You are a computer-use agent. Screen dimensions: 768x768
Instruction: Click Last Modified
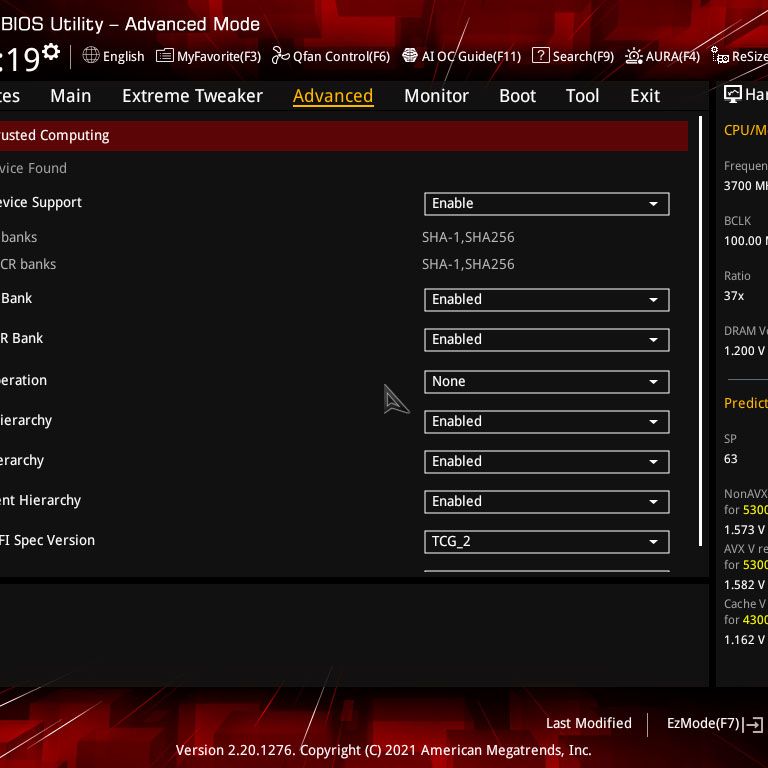pos(589,723)
